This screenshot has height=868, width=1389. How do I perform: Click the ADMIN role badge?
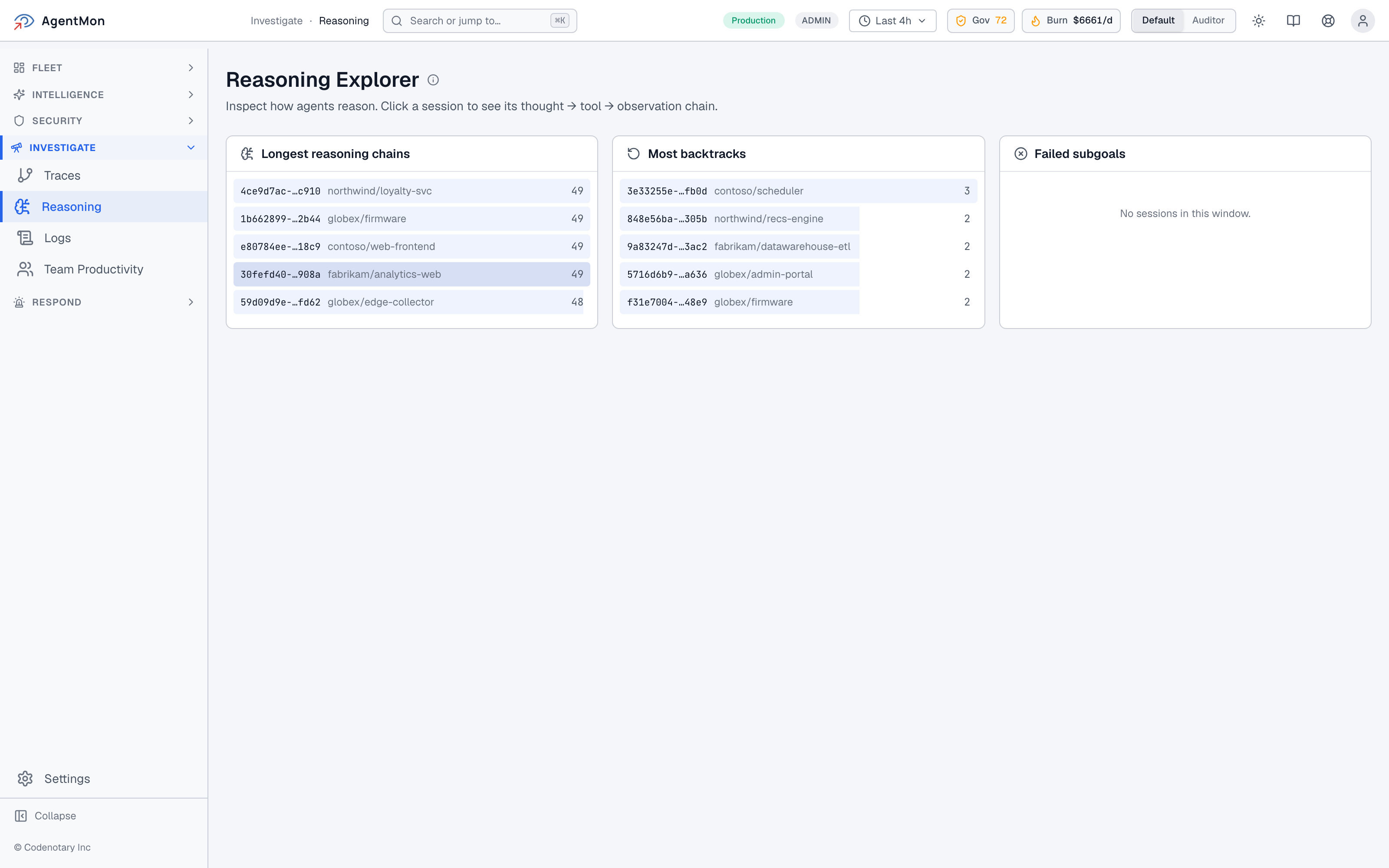point(816,21)
